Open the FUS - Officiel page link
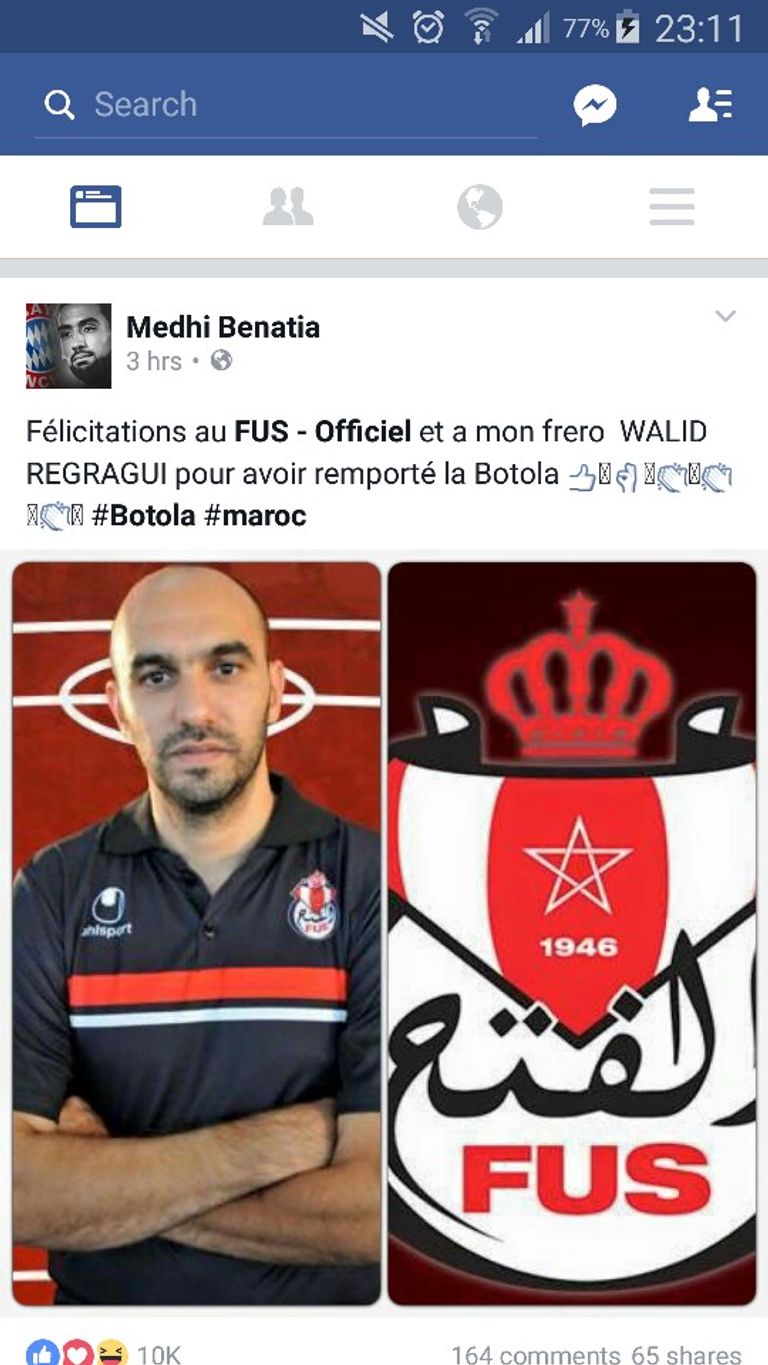 323,432
